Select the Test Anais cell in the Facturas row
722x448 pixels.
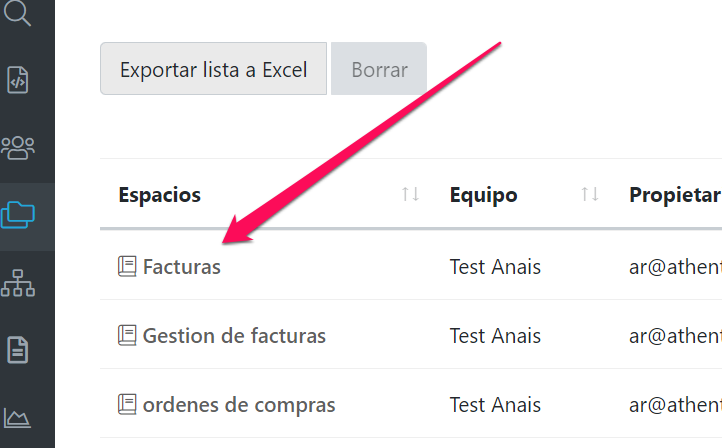point(495,267)
